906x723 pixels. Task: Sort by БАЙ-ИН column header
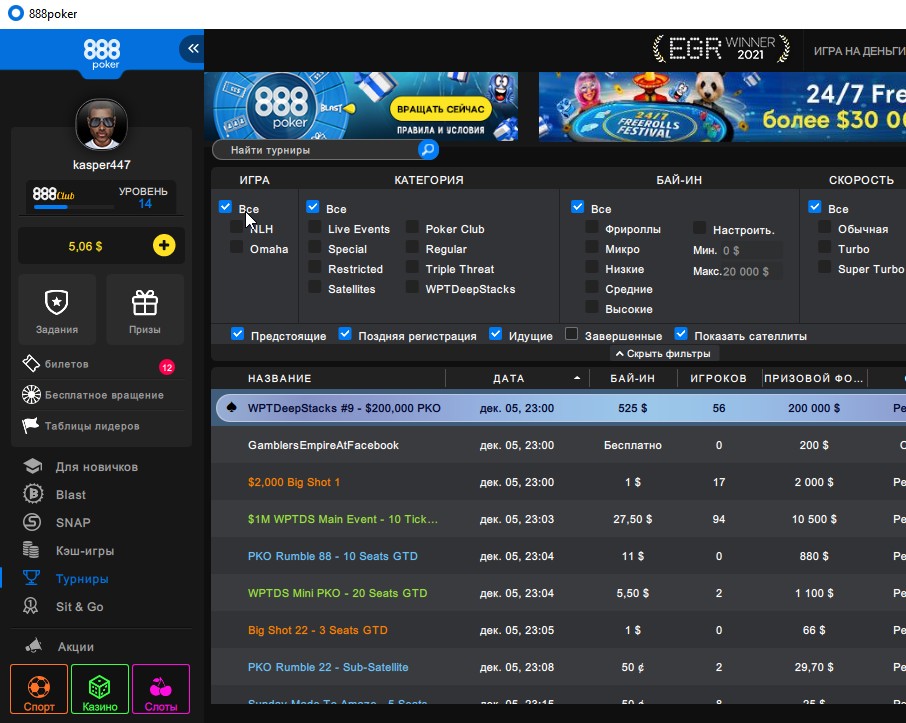pos(633,379)
